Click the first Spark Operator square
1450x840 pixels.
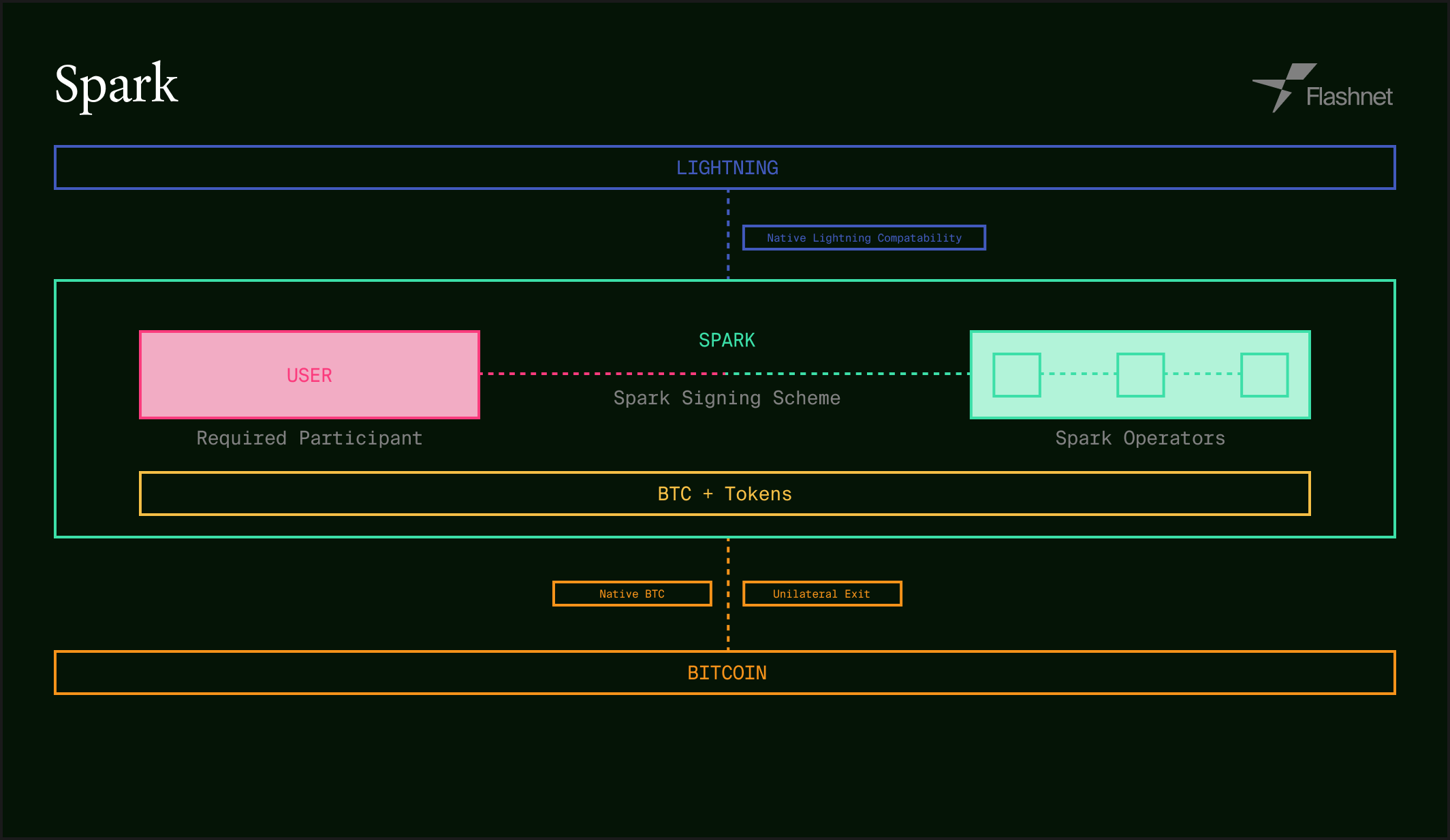click(x=1016, y=374)
